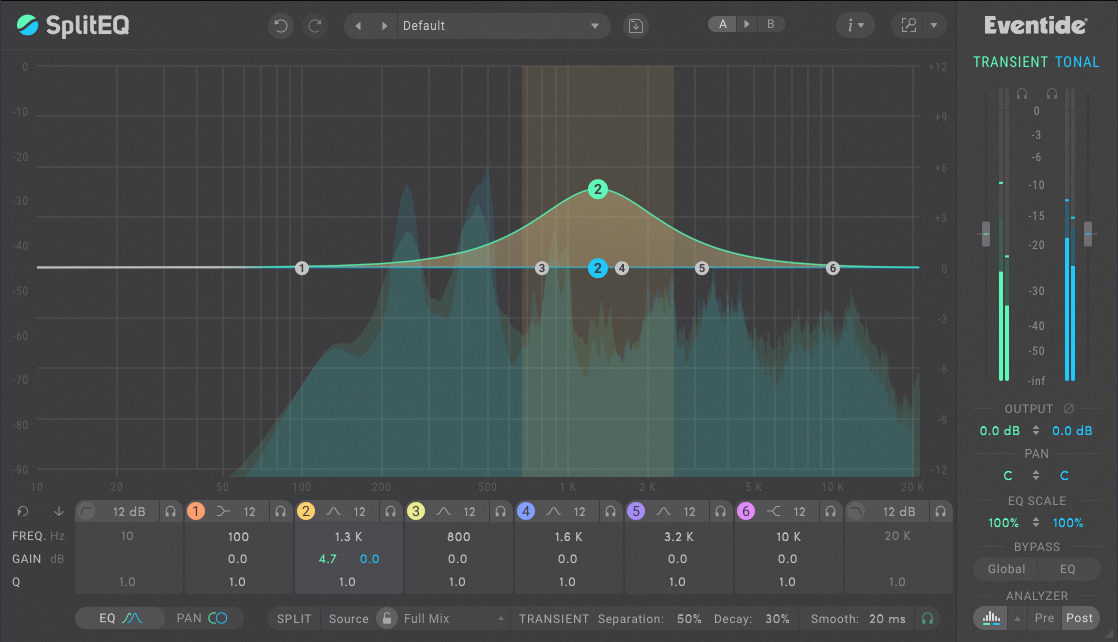Save the preset with the save icon

[635, 26]
